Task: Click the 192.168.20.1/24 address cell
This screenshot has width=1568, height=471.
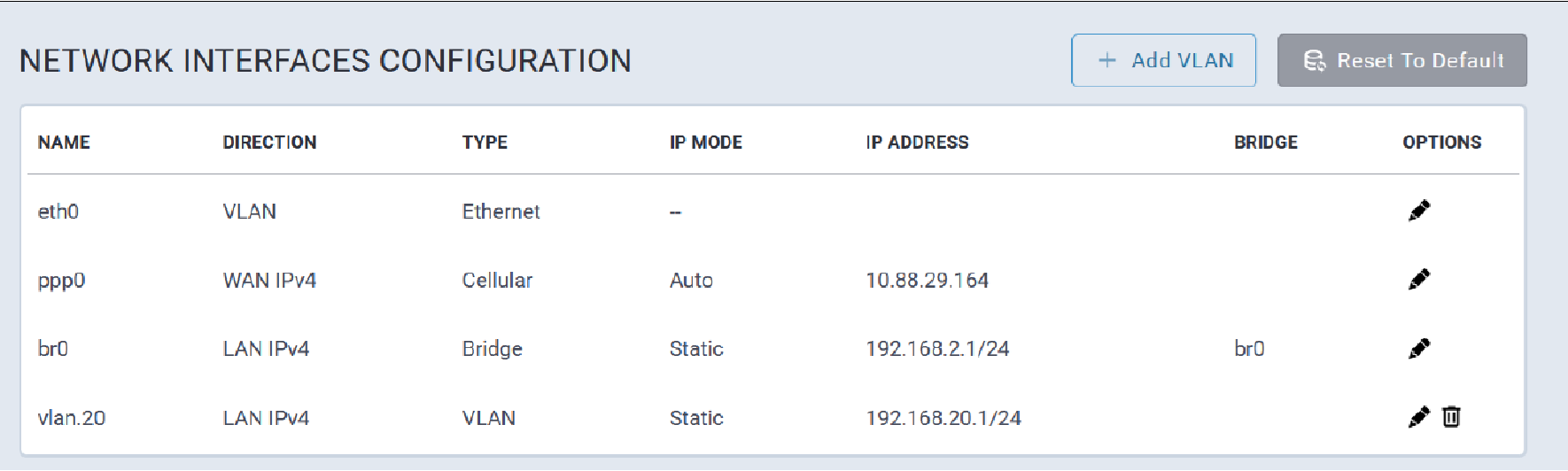Action: pyautogui.click(x=943, y=418)
